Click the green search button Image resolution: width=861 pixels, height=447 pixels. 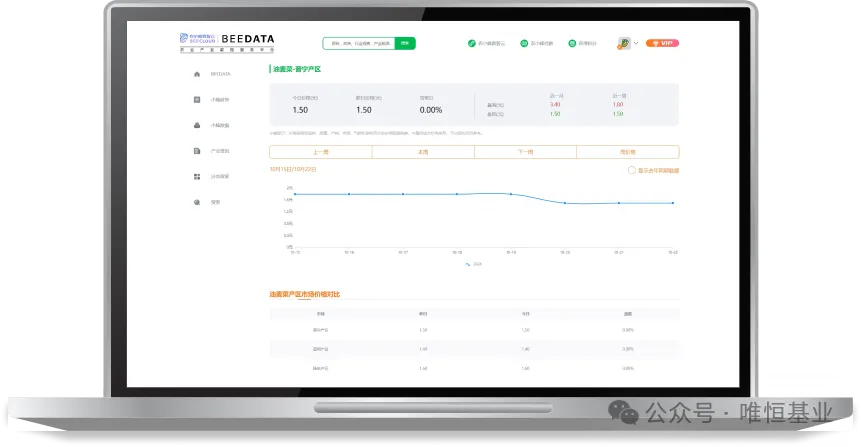[x=405, y=43]
